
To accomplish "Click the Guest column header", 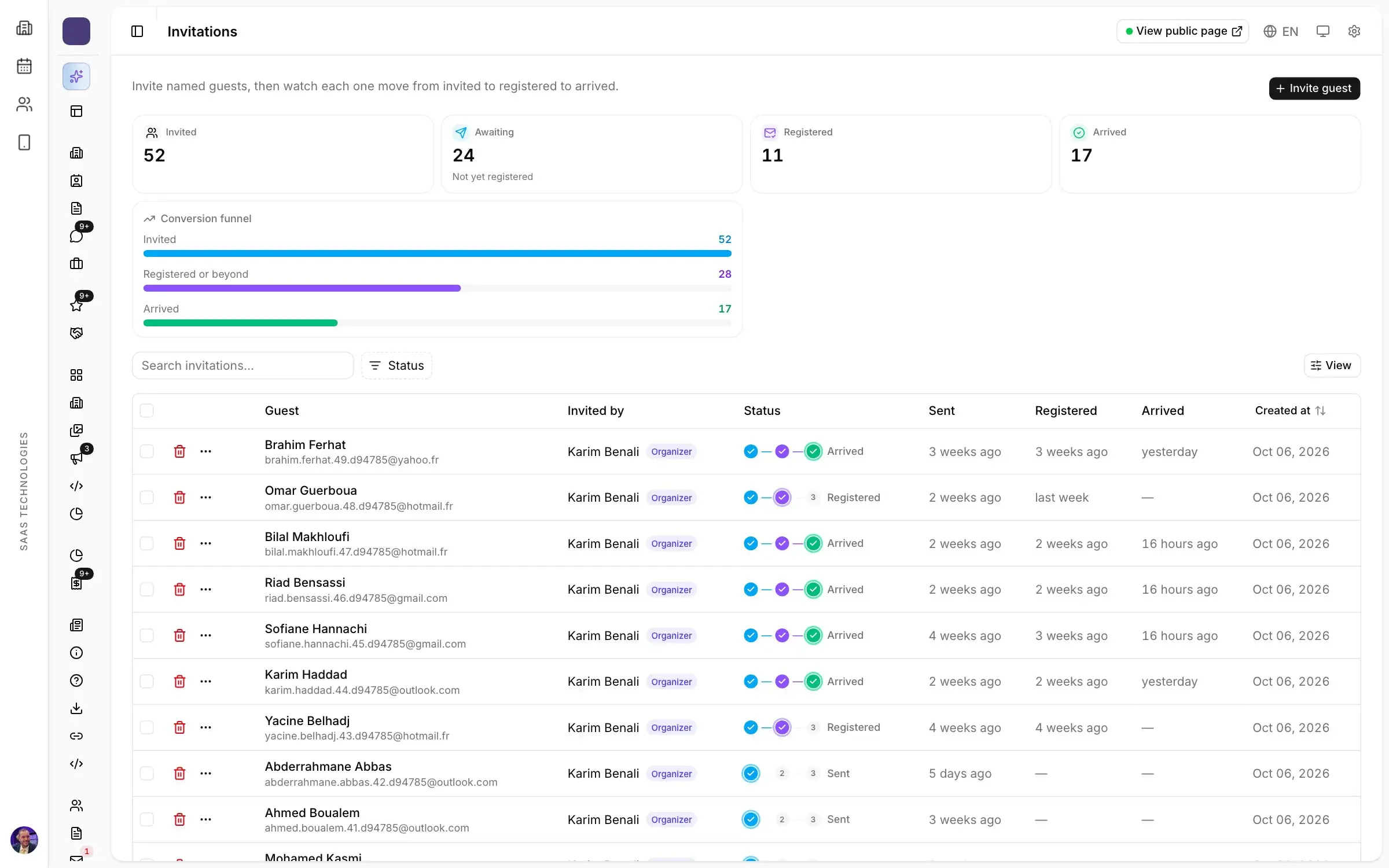I will 282,410.
